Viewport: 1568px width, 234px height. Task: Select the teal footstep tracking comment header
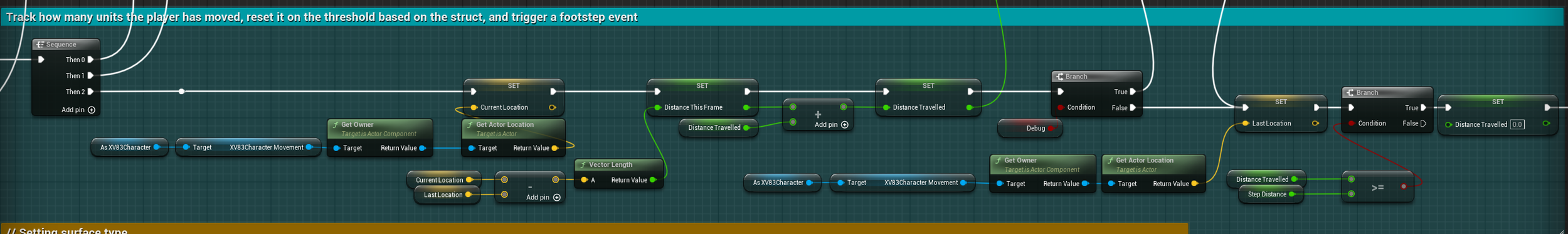click(781, 17)
